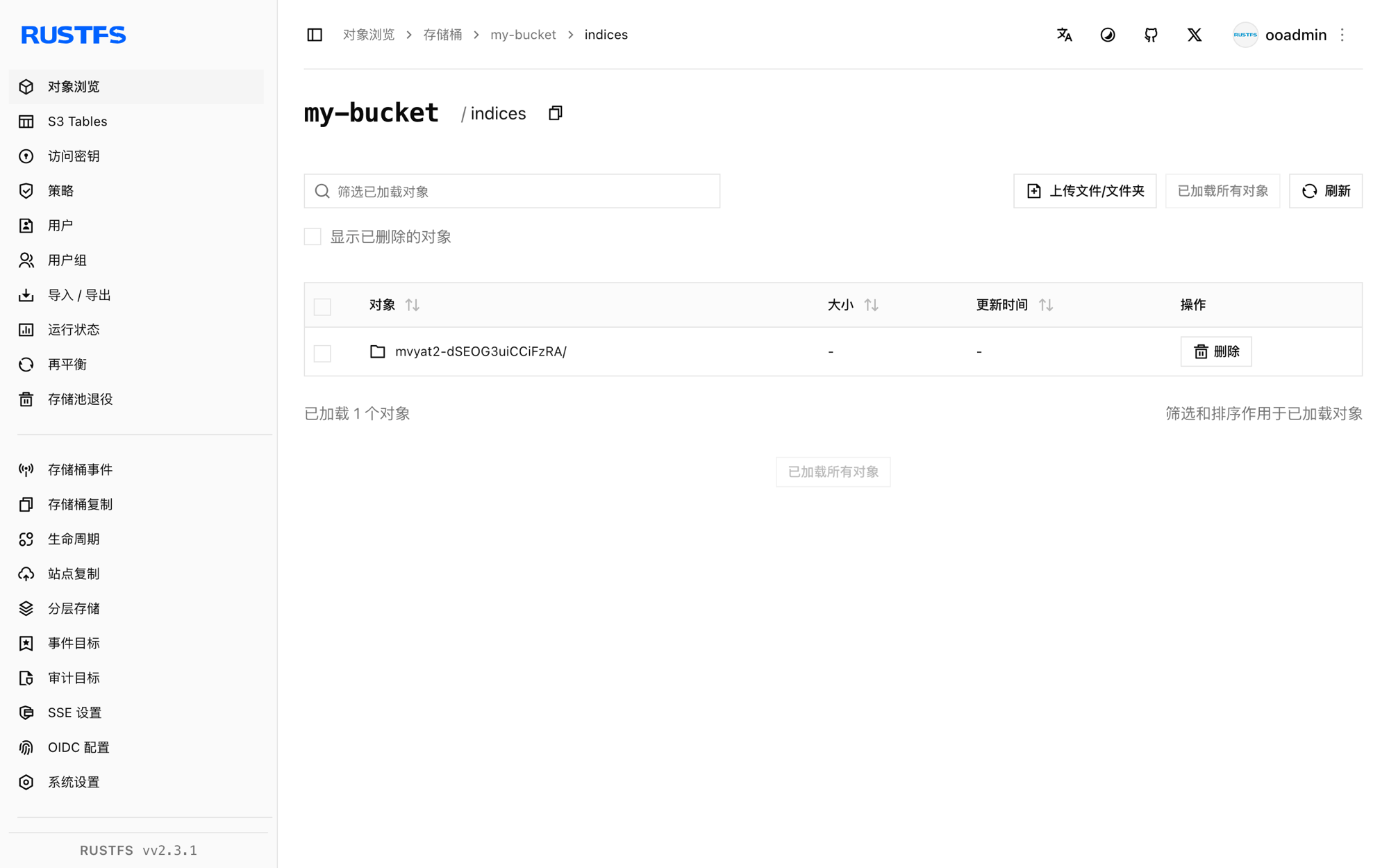Open the ooadmin user menu dots
The width and height of the screenshot is (1389, 868).
point(1342,35)
